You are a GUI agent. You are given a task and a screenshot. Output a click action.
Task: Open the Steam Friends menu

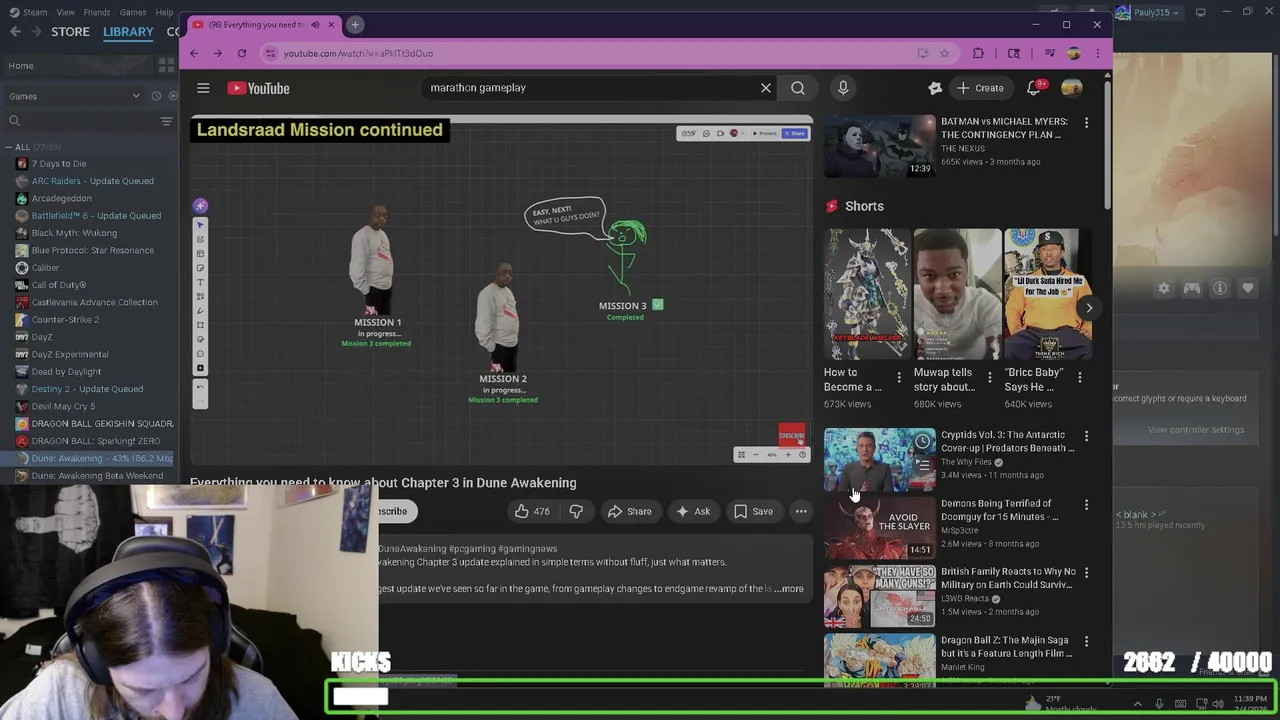click(97, 12)
